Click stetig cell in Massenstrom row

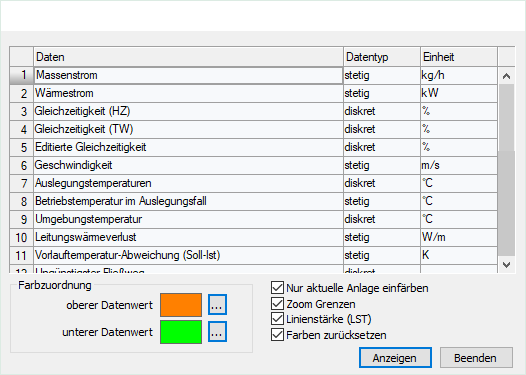(382, 75)
